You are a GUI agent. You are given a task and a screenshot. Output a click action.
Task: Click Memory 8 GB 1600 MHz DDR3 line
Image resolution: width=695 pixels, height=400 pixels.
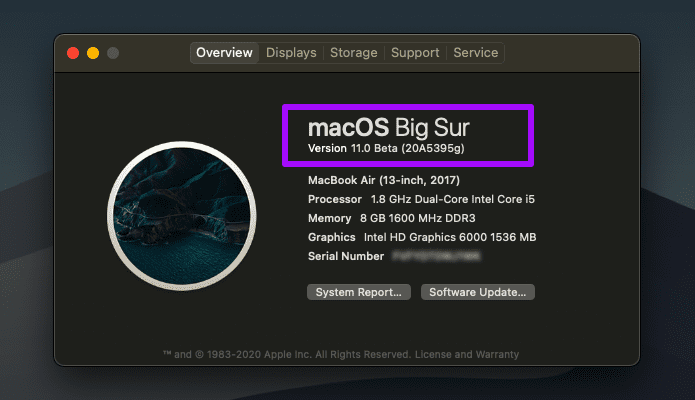coord(391,218)
